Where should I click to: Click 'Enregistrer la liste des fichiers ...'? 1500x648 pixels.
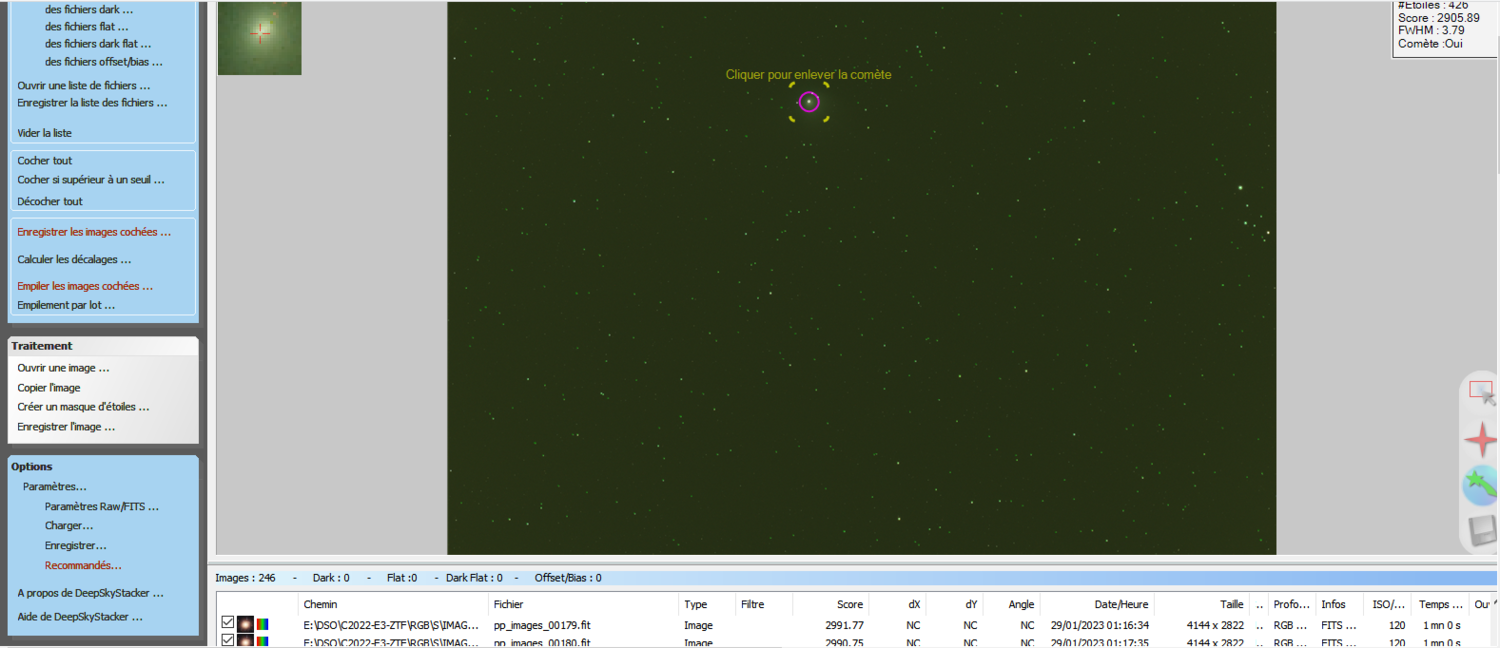tap(92, 102)
